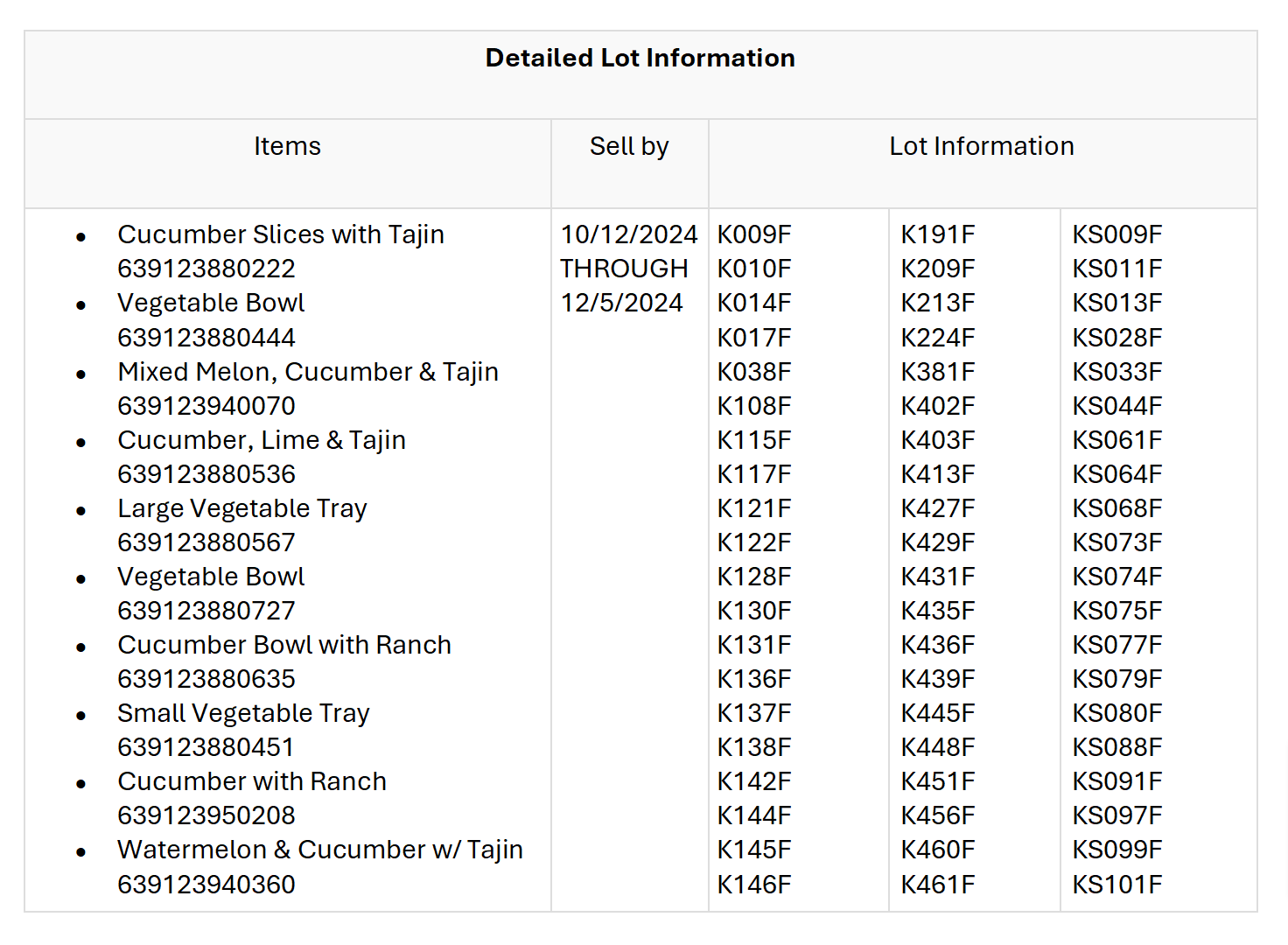Click the 12/5/2024 end date
The image size is (1288, 945).
click(621, 303)
